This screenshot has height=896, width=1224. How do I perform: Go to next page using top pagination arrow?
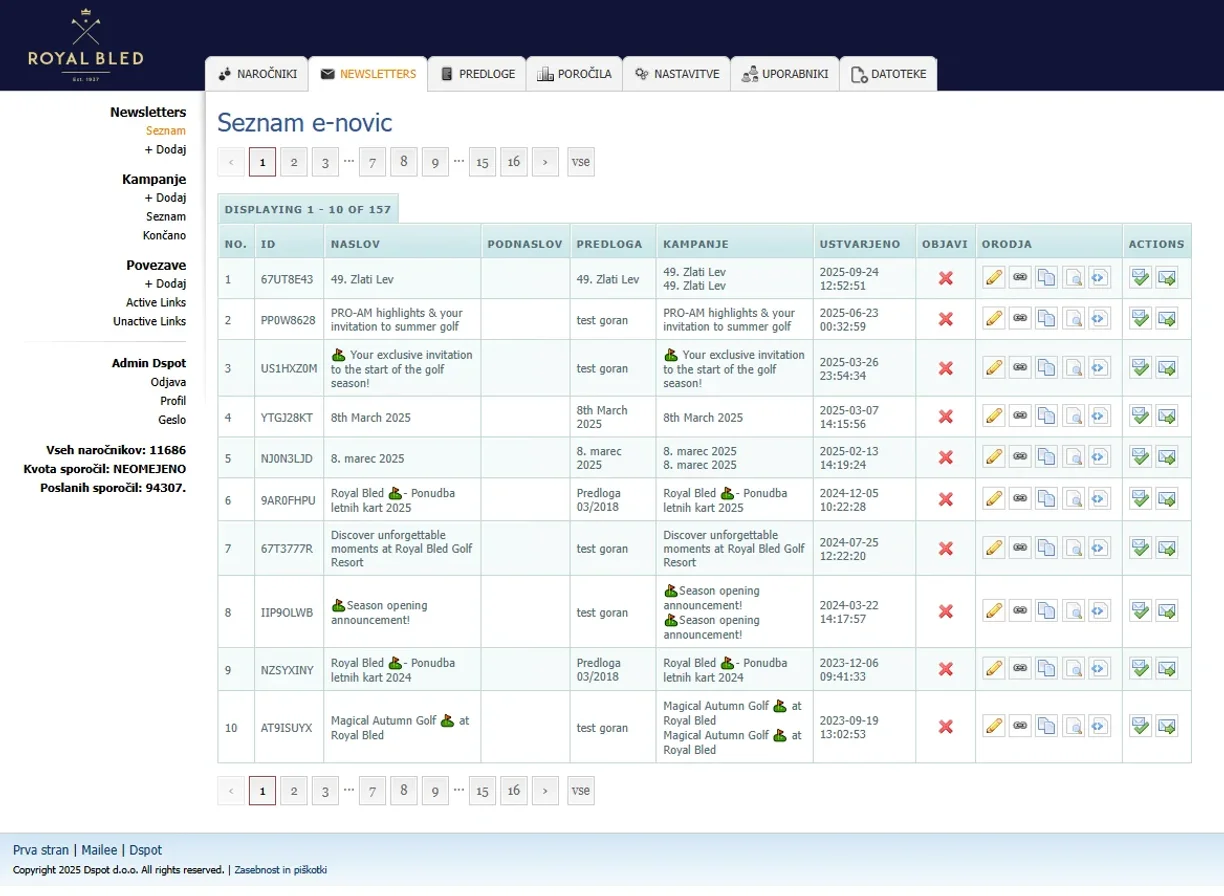tap(545, 162)
